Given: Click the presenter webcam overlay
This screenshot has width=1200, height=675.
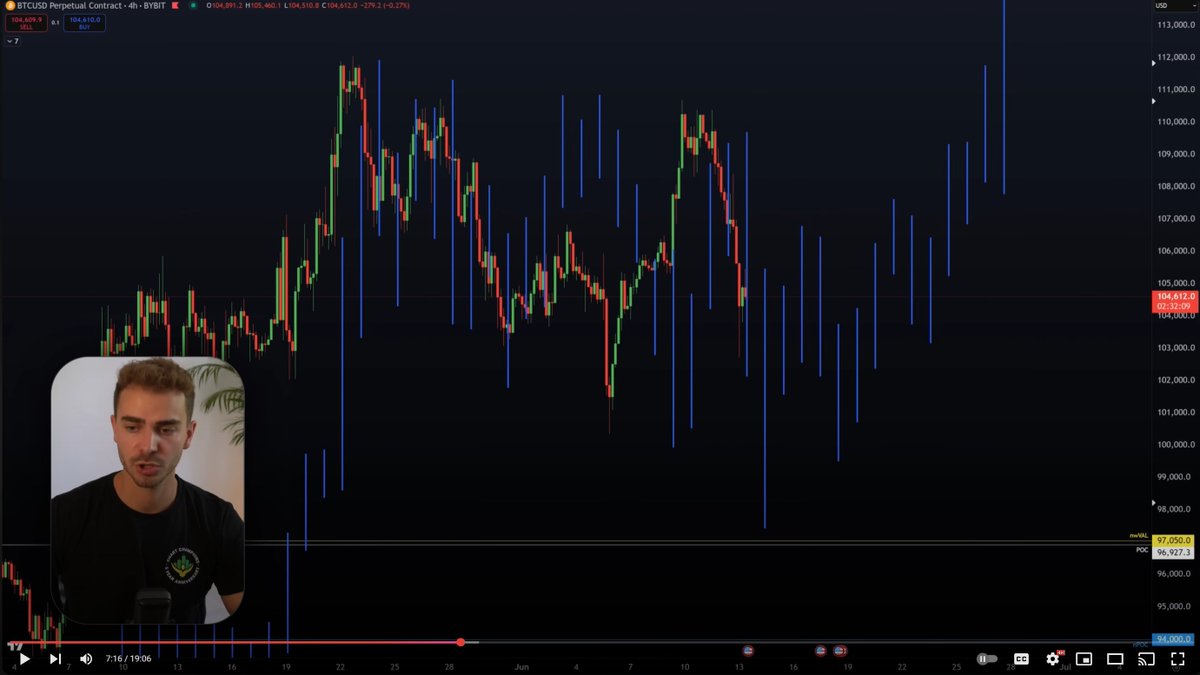Looking at the screenshot, I should pyautogui.click(x=147, y=490).
